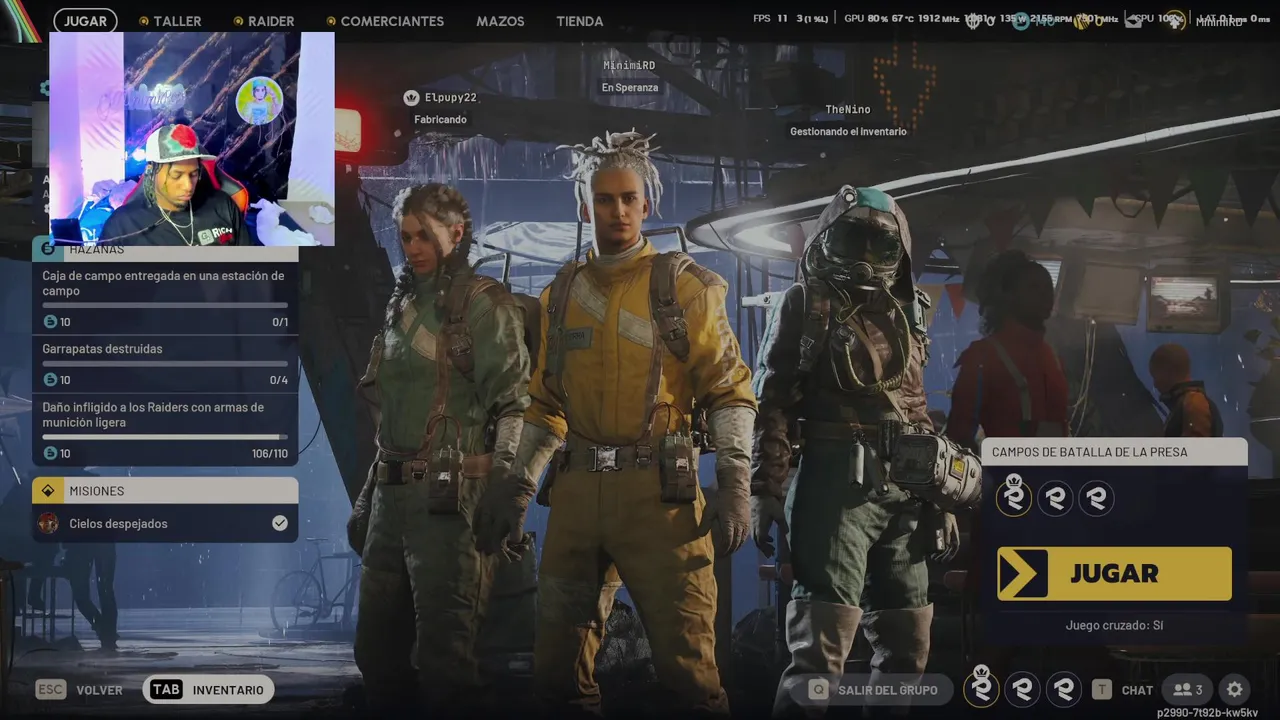This screenshot has height=720, width=1280.
Task: Click the Caja de campo progress bar
Action: [165, 306]
